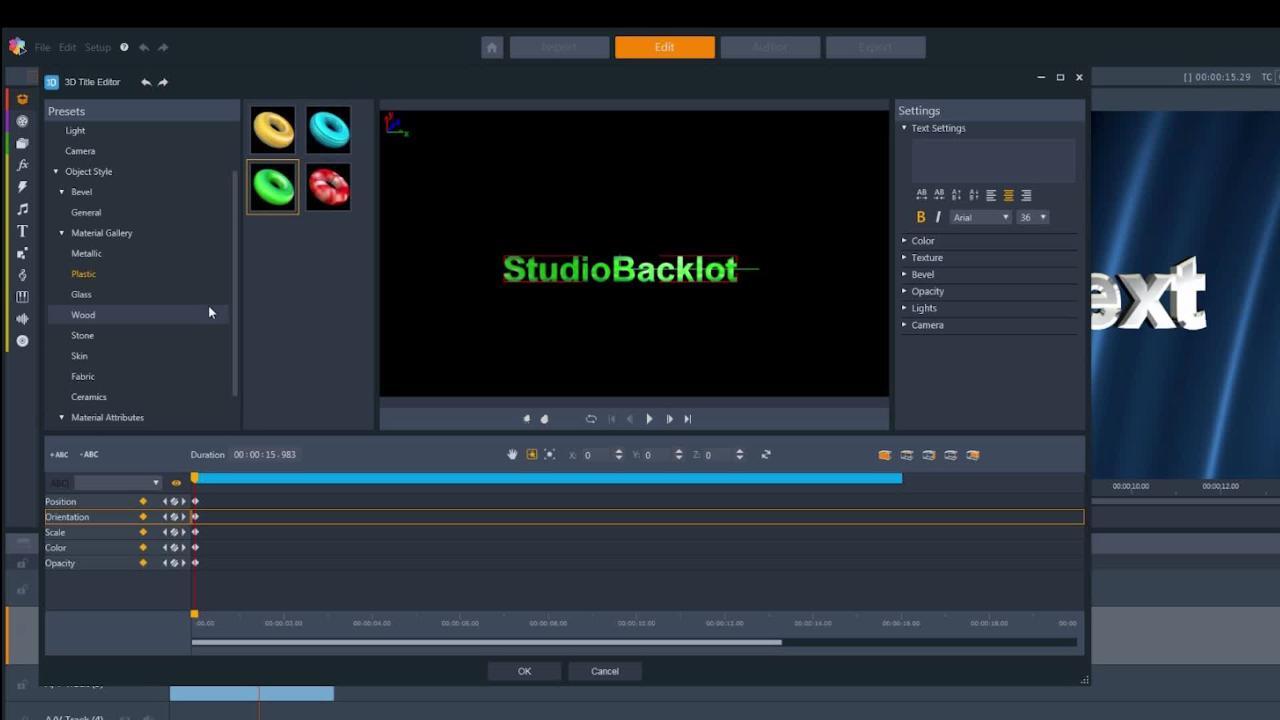Choose the cyan plastic donut preset
This screenshot has height=720, width=1280.
[x=328, y=130]
